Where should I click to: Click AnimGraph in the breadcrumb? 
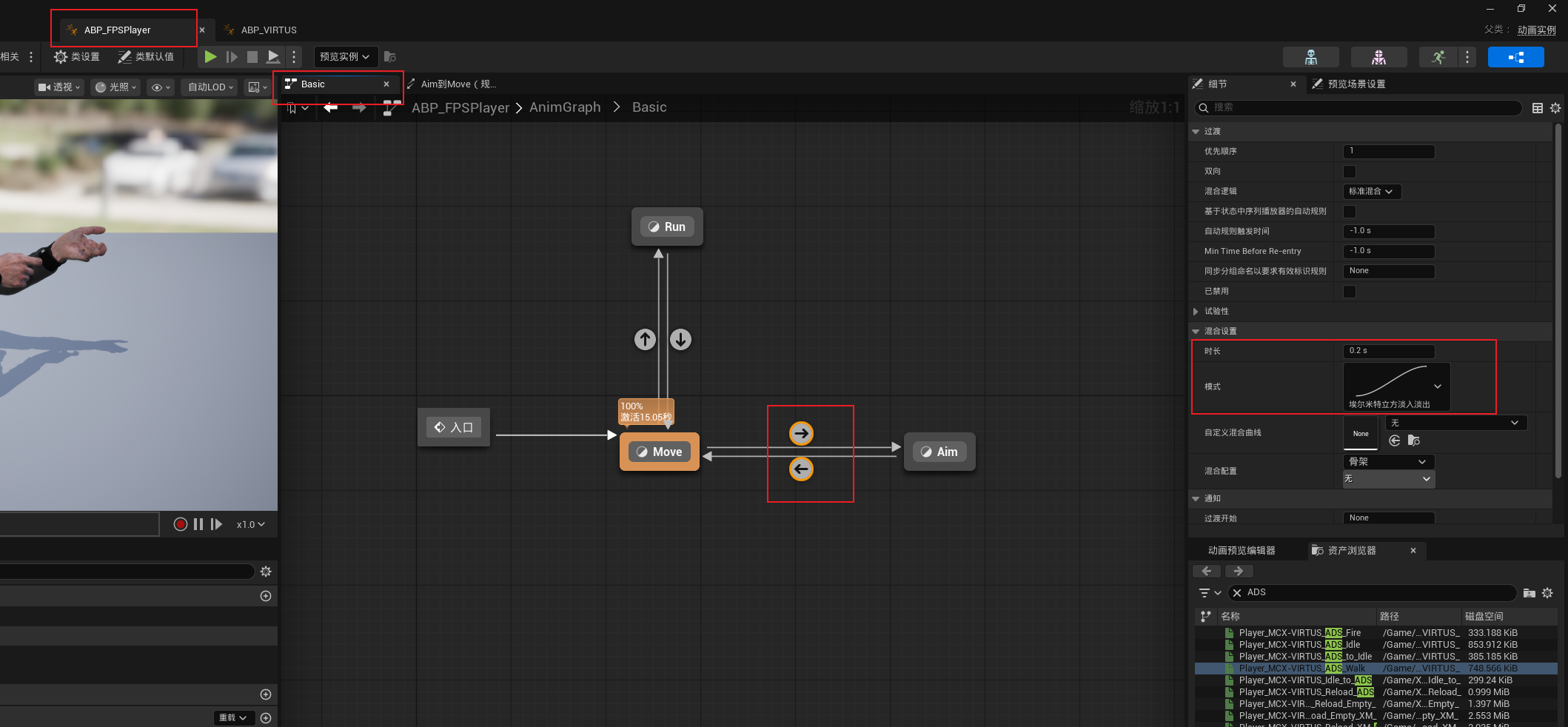tap(565, 107)
